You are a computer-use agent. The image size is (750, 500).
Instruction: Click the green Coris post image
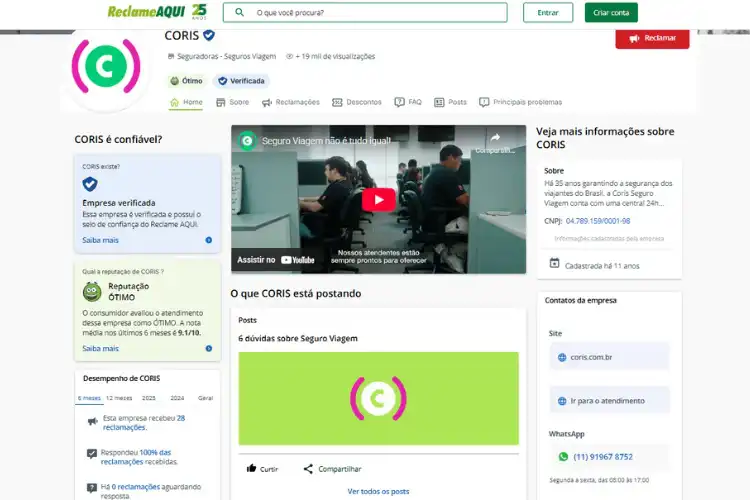pos(378,399)
